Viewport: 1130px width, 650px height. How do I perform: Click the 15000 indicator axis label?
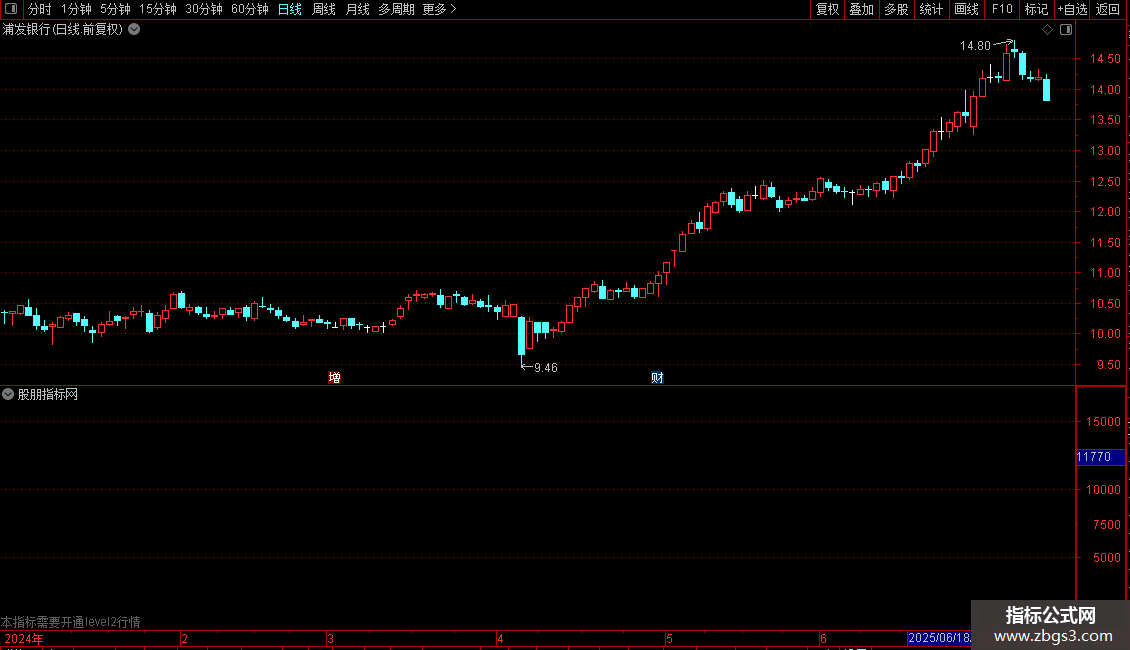(x=1103, y=422)
